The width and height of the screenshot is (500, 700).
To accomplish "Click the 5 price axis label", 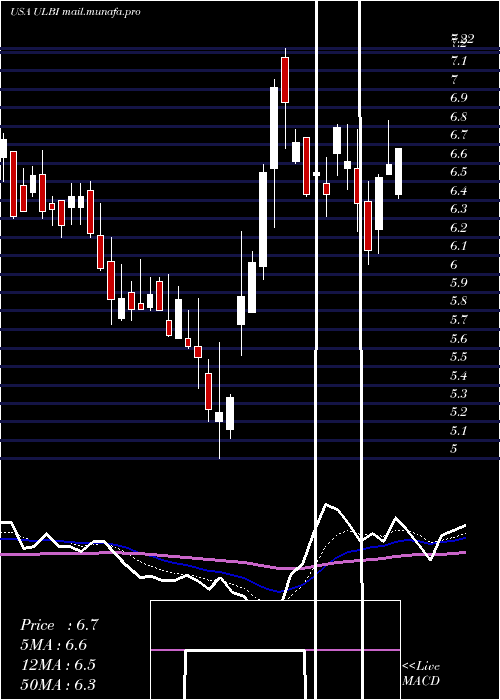I will pos(454,450).
